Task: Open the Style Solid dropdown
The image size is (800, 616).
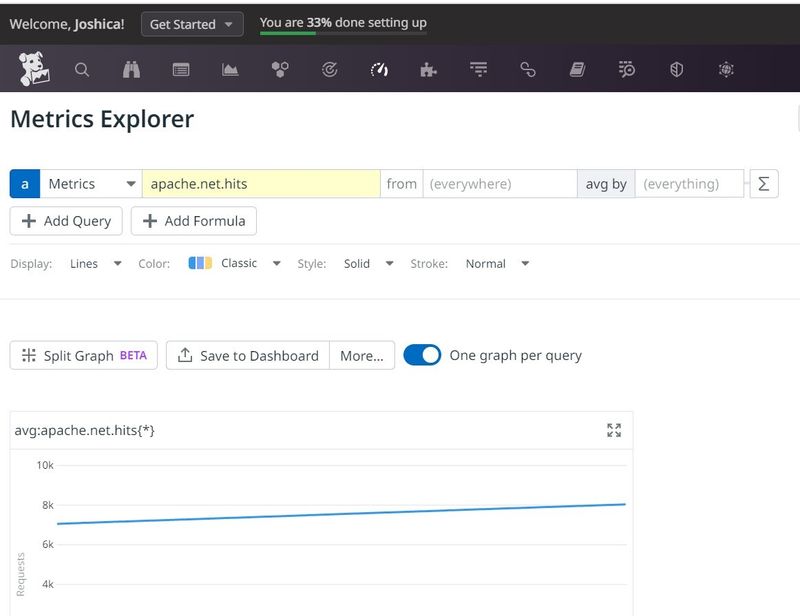Action: tap(368, 264)
